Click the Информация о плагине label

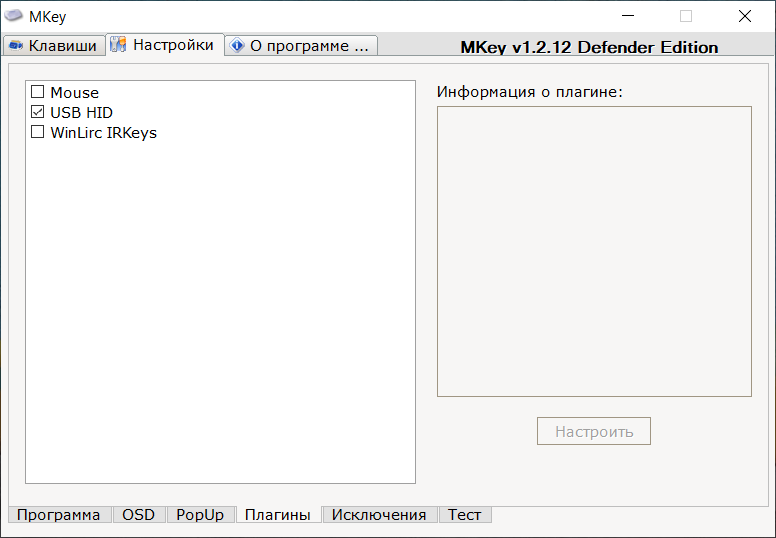pos(530,92)
